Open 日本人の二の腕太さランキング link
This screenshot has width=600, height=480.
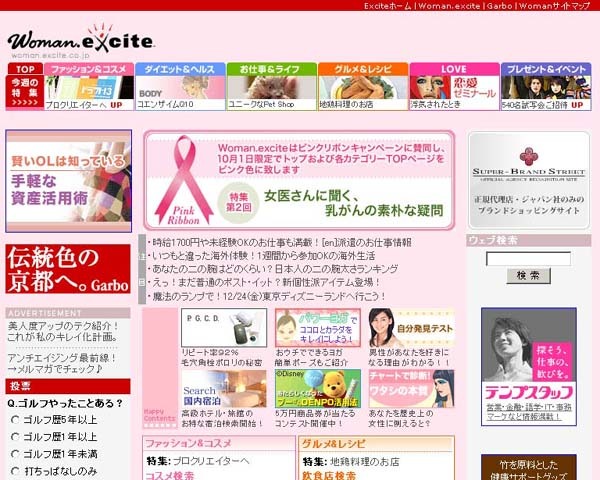coord(275,269)
